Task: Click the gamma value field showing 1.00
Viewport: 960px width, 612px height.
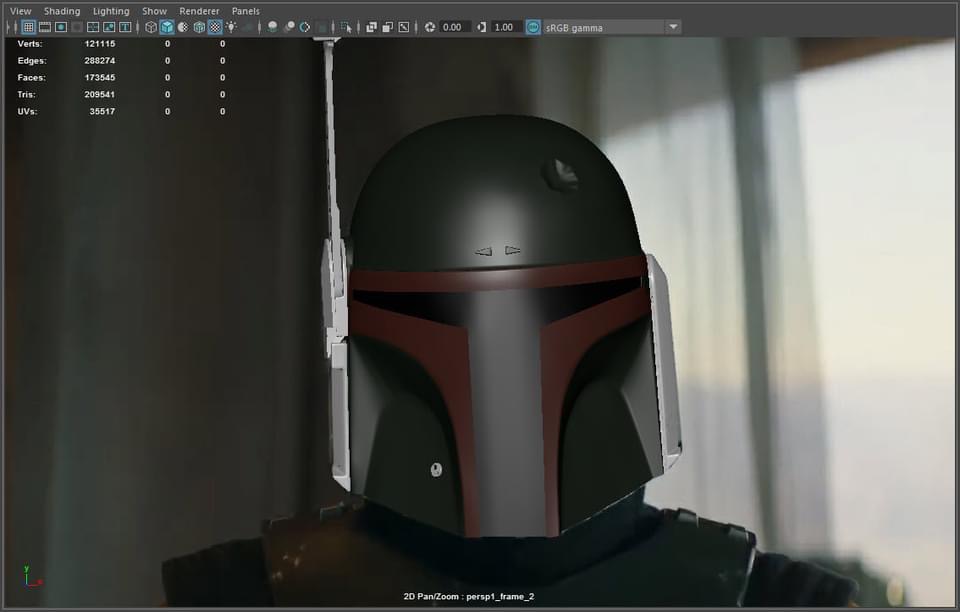Action: pyautogui.click(x=506, y=27)
